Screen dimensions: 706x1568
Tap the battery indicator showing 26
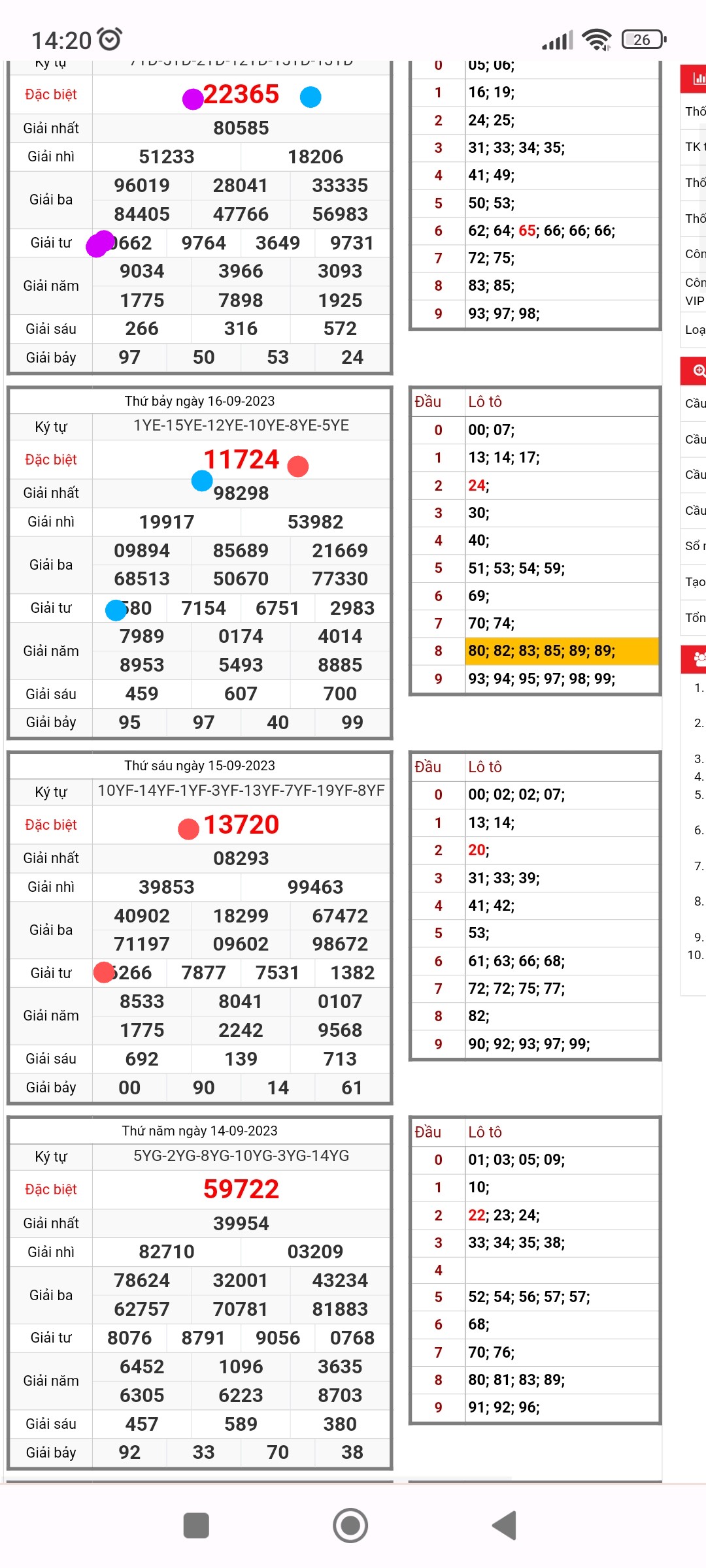tap(643, 40)
